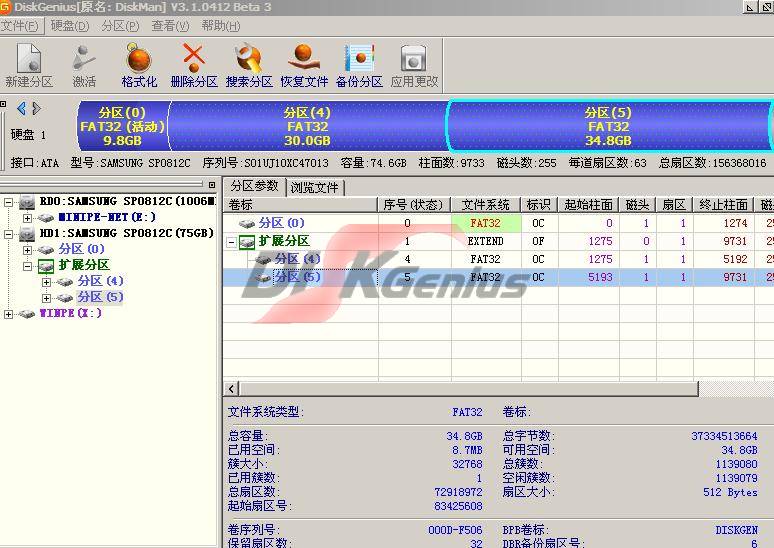Click the 格式化 (format) toolbar icon
Viewport: 774px width, 548px height.
(x=139, y=58)
